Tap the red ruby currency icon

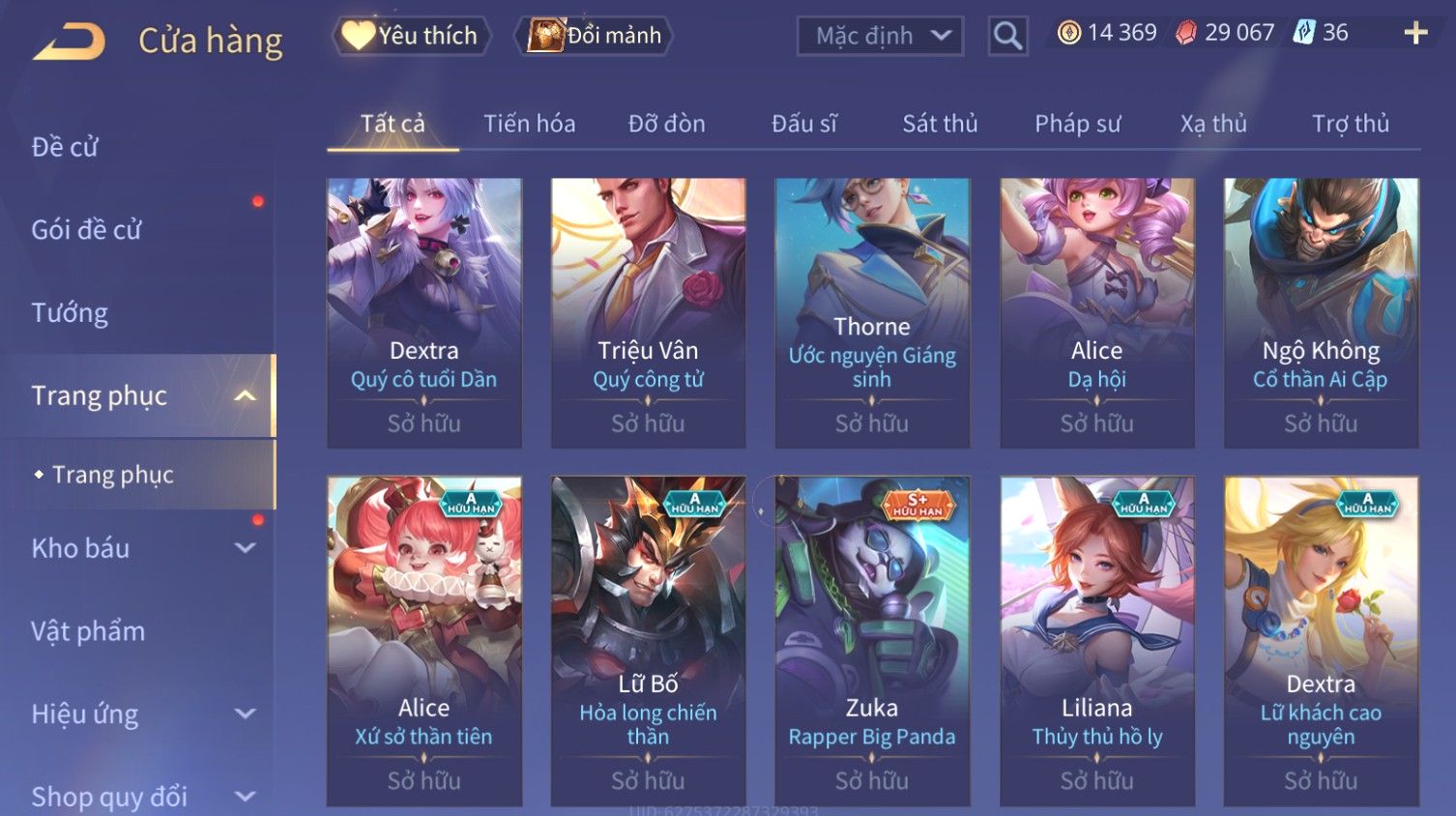[x=1185, y=33]
